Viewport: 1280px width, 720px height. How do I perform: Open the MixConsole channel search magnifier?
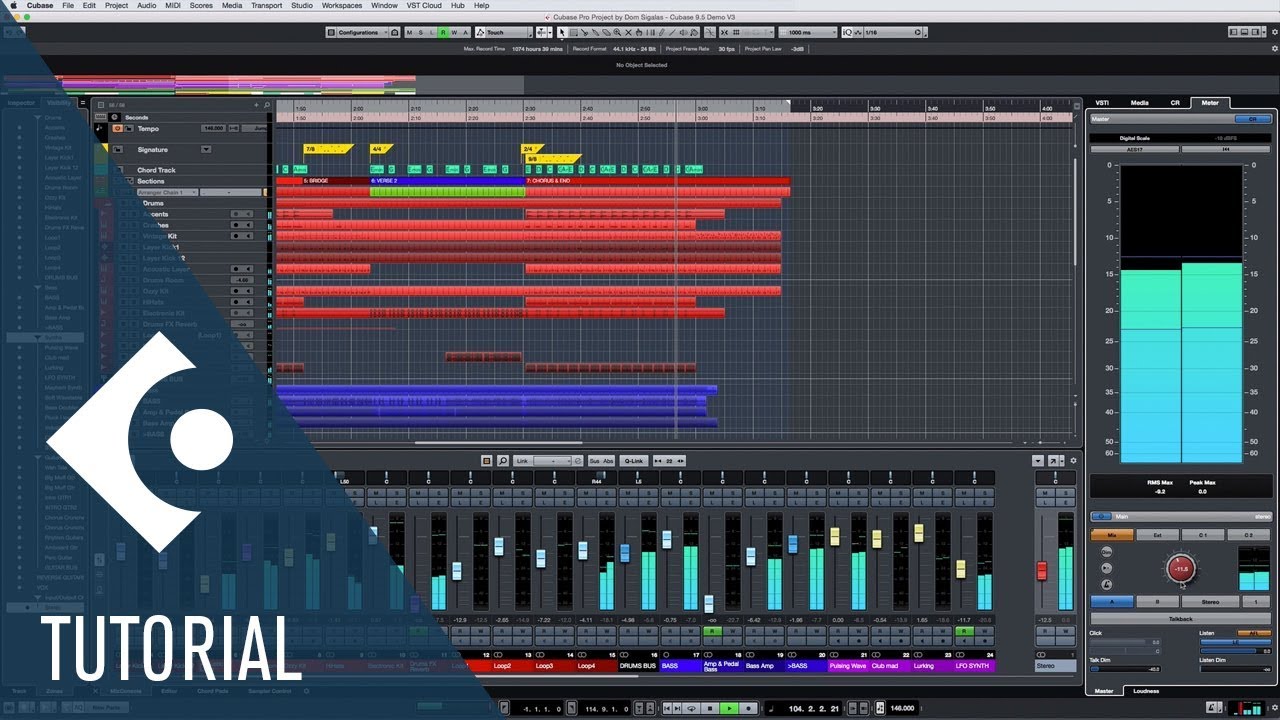503,460
